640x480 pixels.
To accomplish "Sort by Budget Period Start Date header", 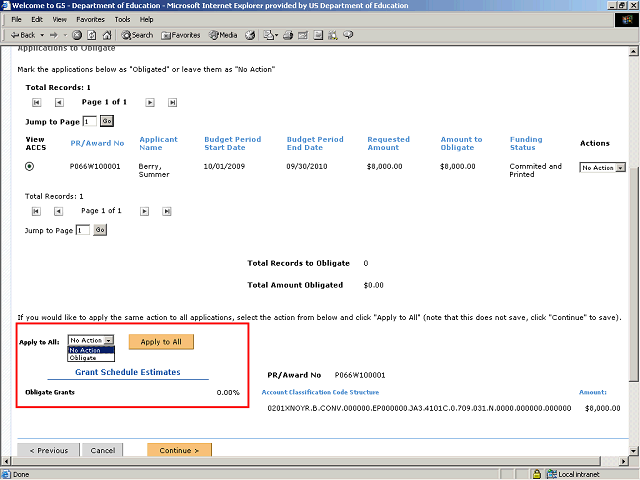I will coord(232,143).
